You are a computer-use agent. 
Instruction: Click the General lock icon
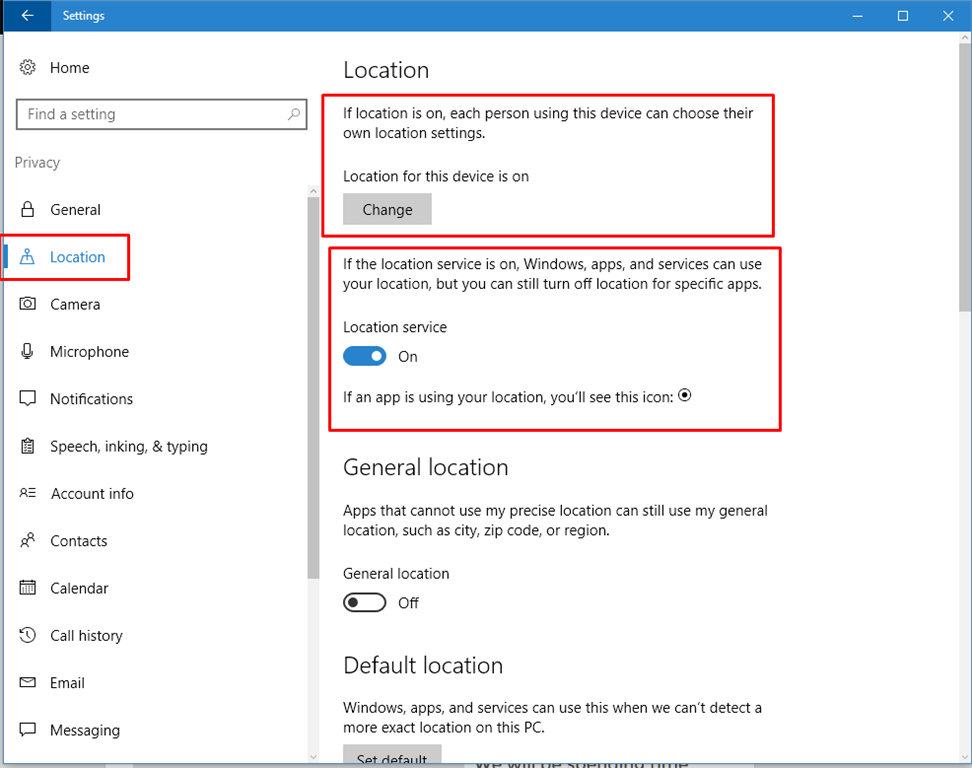(28, 210)
